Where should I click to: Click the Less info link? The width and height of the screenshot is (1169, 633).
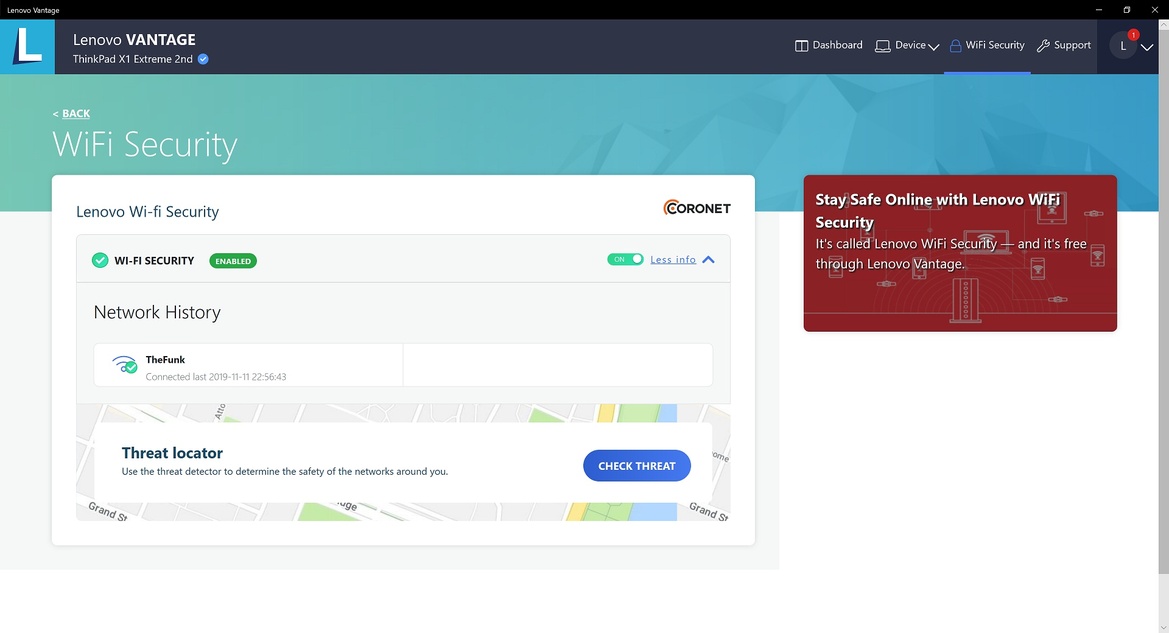coord(673,259)
